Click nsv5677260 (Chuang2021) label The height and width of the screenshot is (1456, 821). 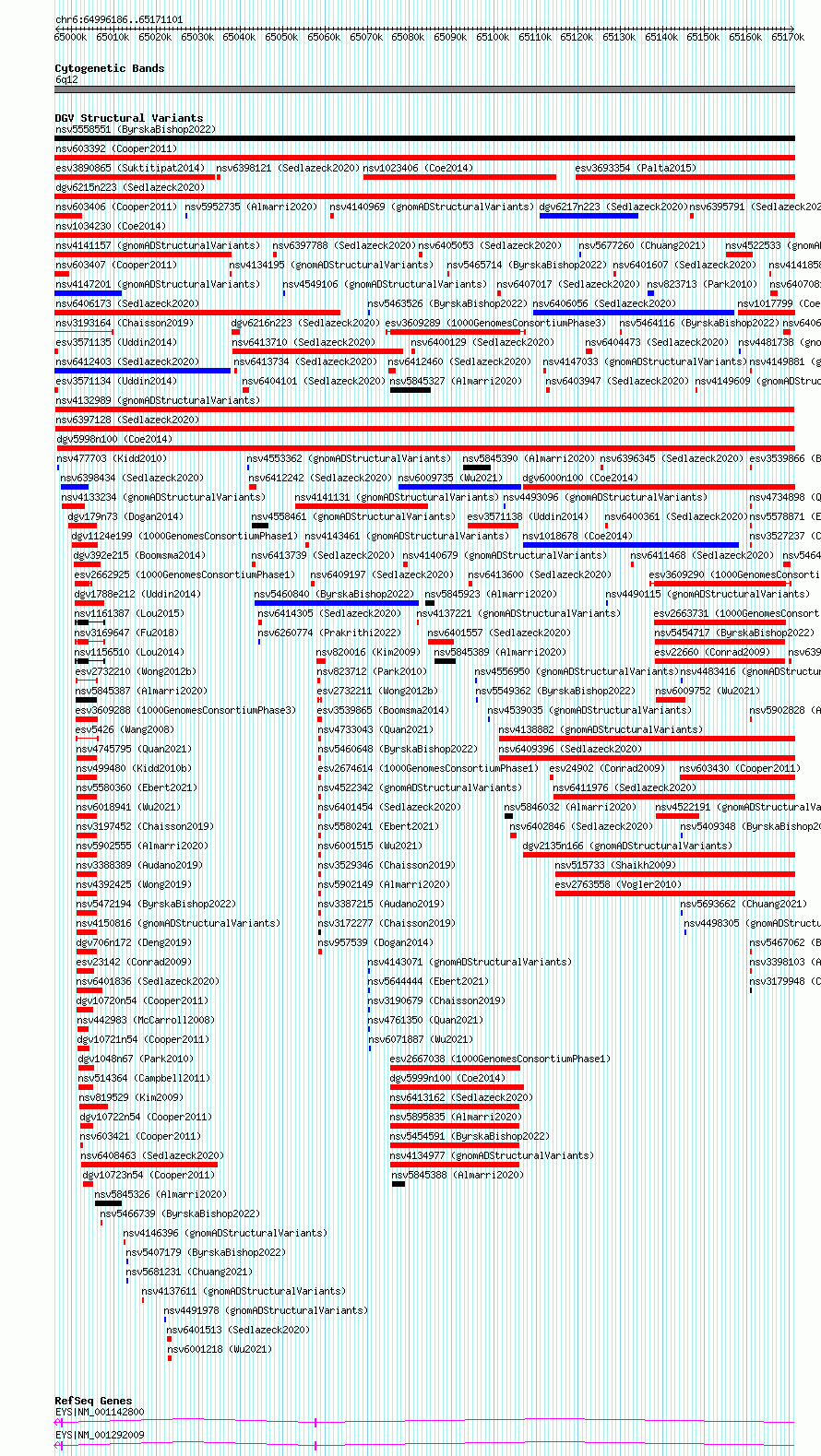click(642, 245)
